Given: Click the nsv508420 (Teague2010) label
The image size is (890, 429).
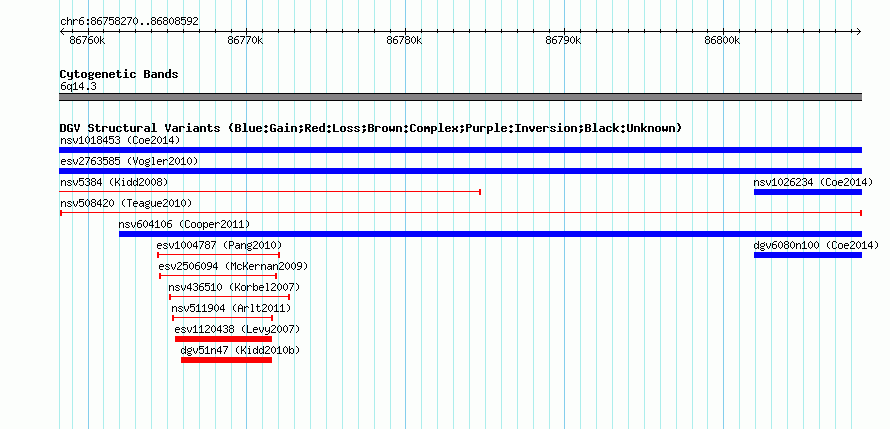Looking at the screenshot, I should pos(126,203).
